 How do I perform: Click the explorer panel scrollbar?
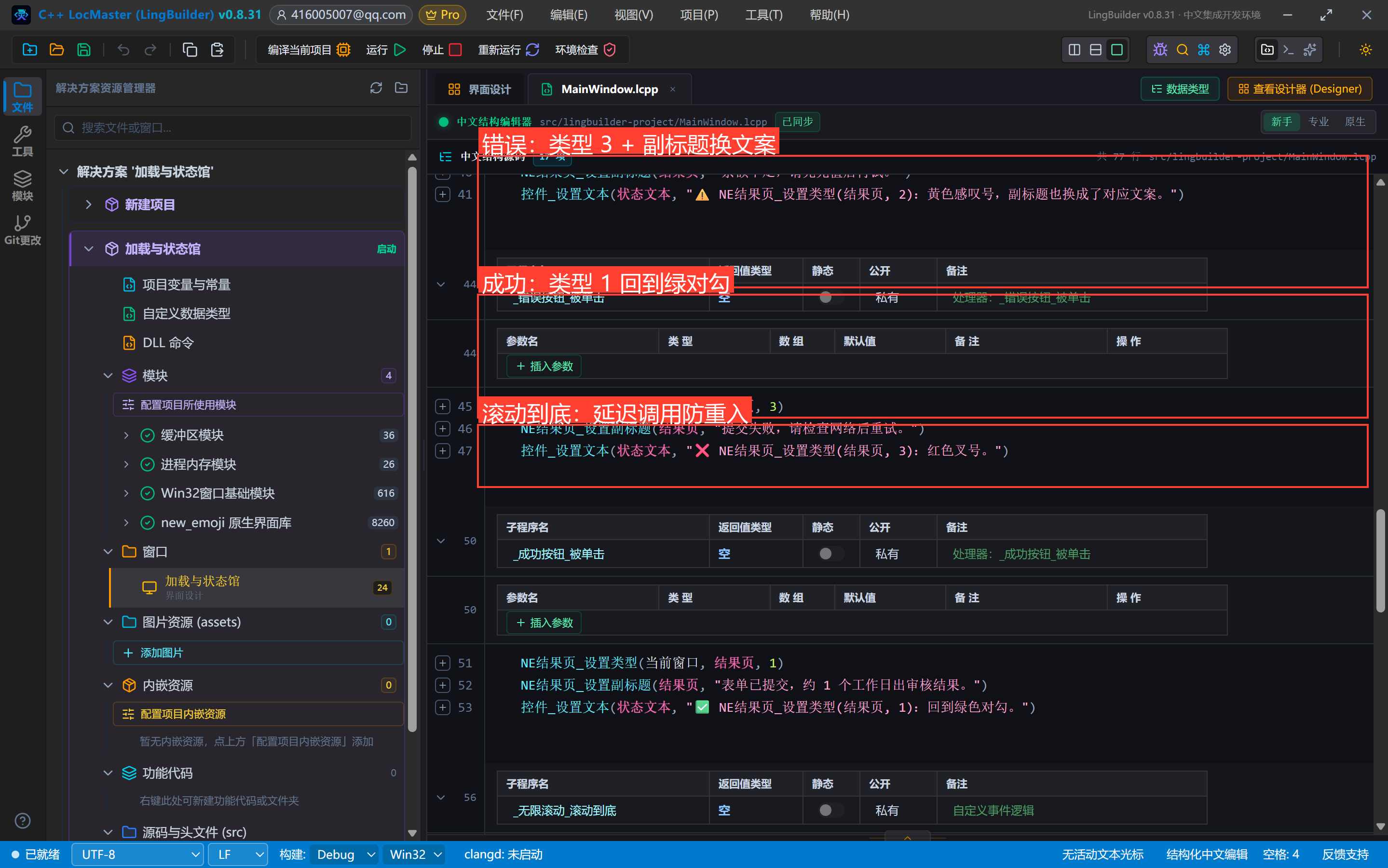(411, 449)
